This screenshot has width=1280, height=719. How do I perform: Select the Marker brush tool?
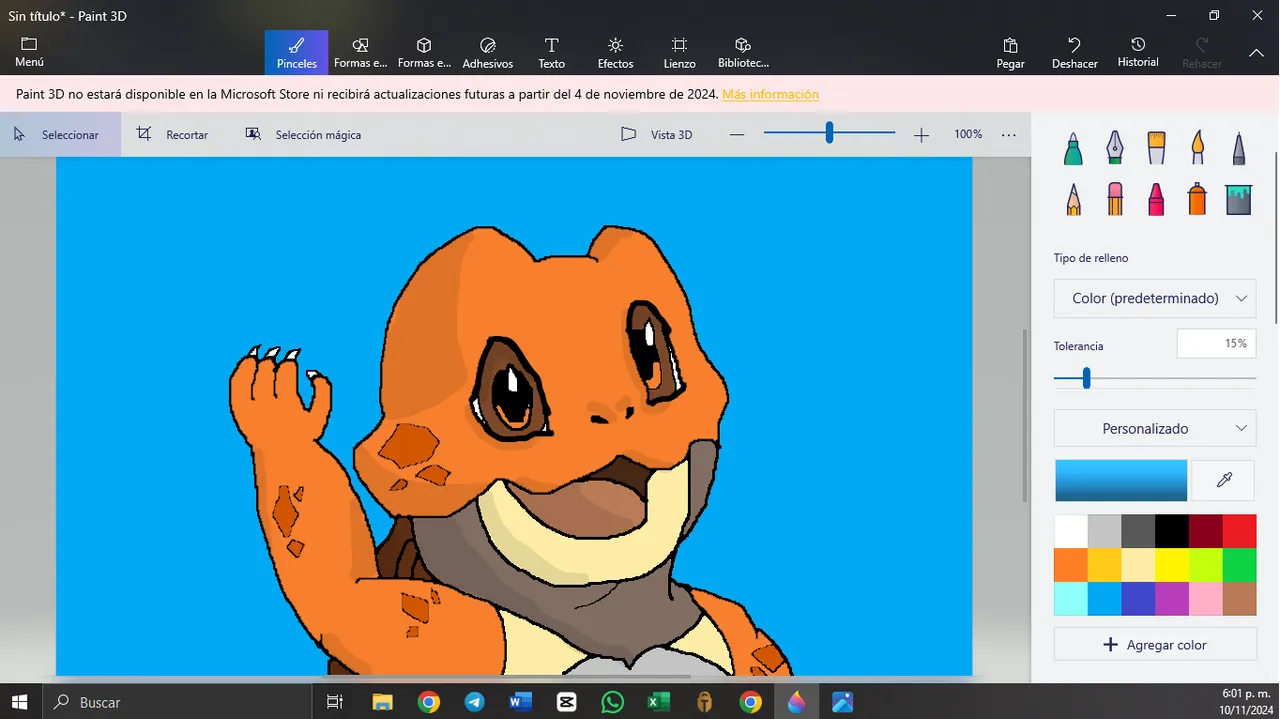(x=1073, y=148)
